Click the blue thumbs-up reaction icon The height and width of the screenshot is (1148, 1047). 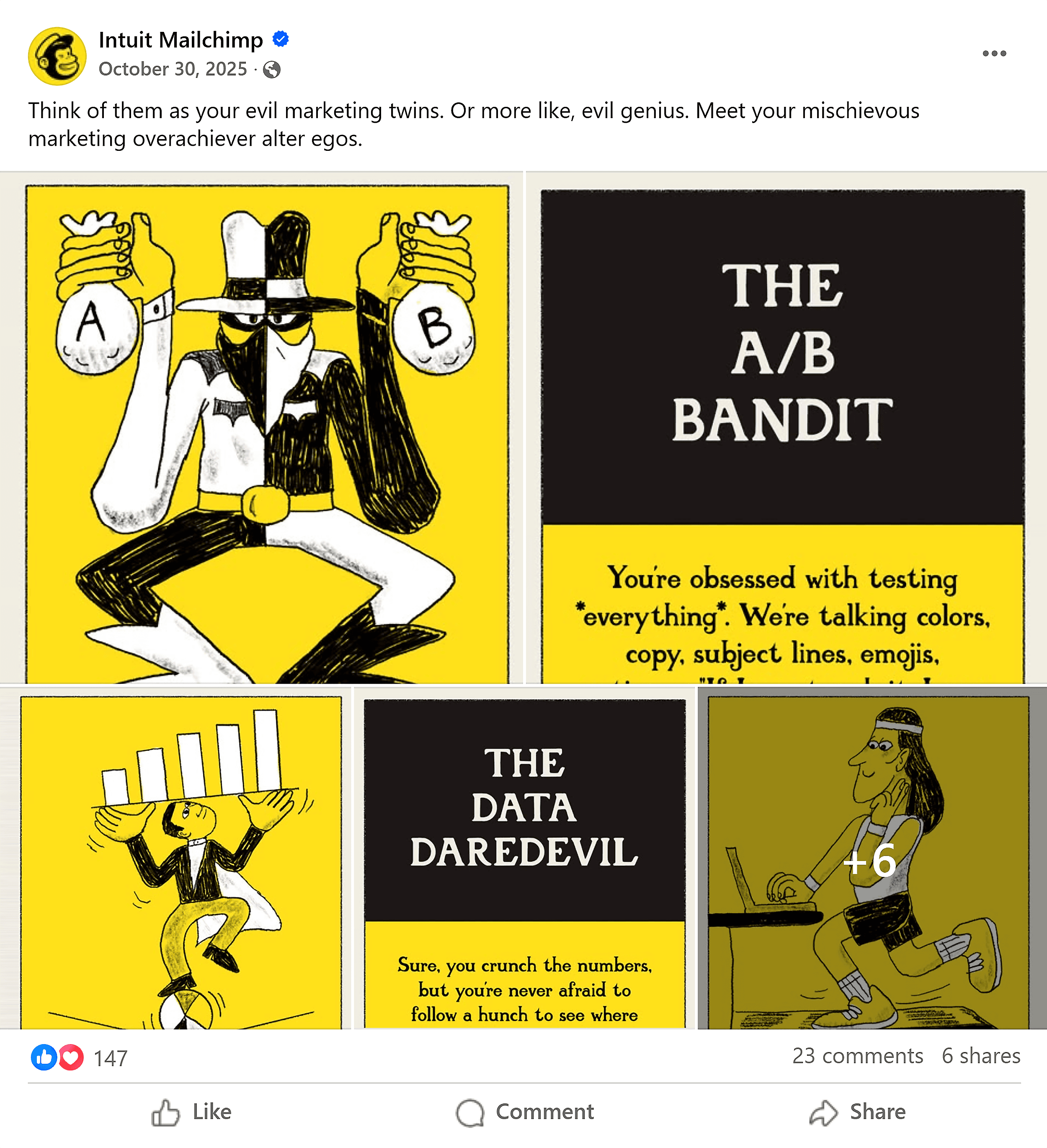pos(44,1058)
